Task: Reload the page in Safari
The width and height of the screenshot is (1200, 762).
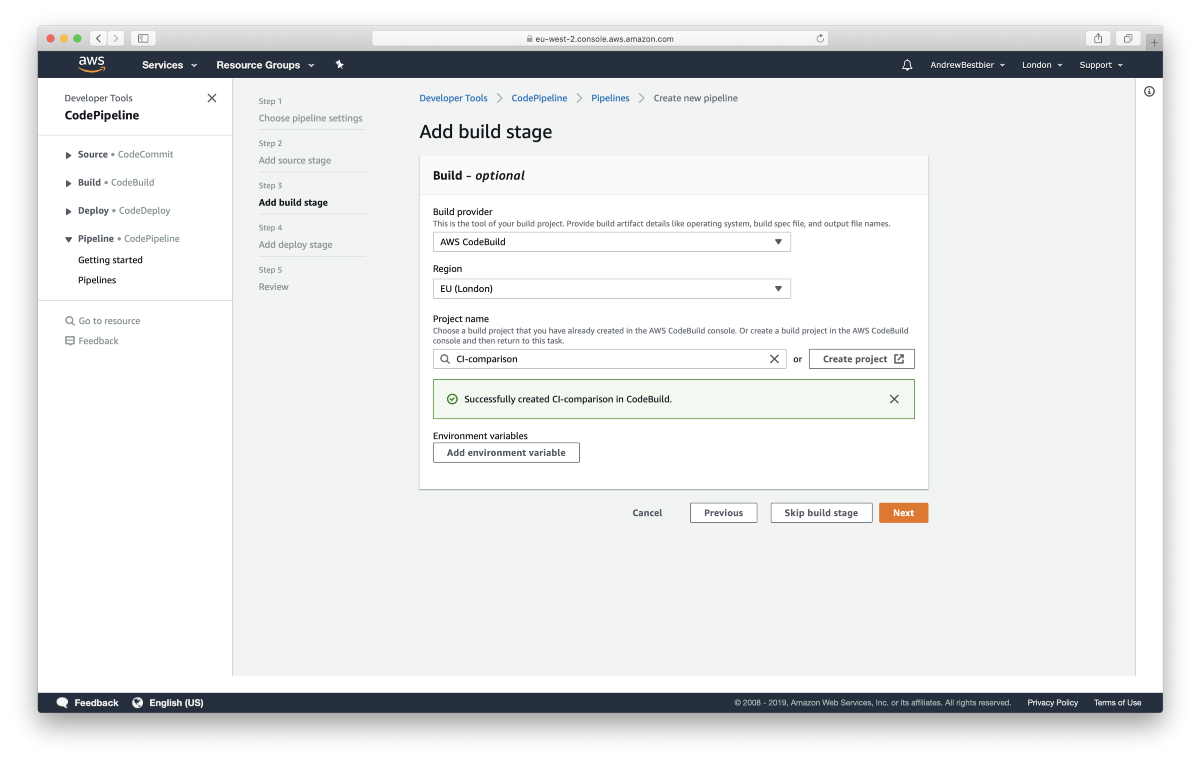Action: 821,39
